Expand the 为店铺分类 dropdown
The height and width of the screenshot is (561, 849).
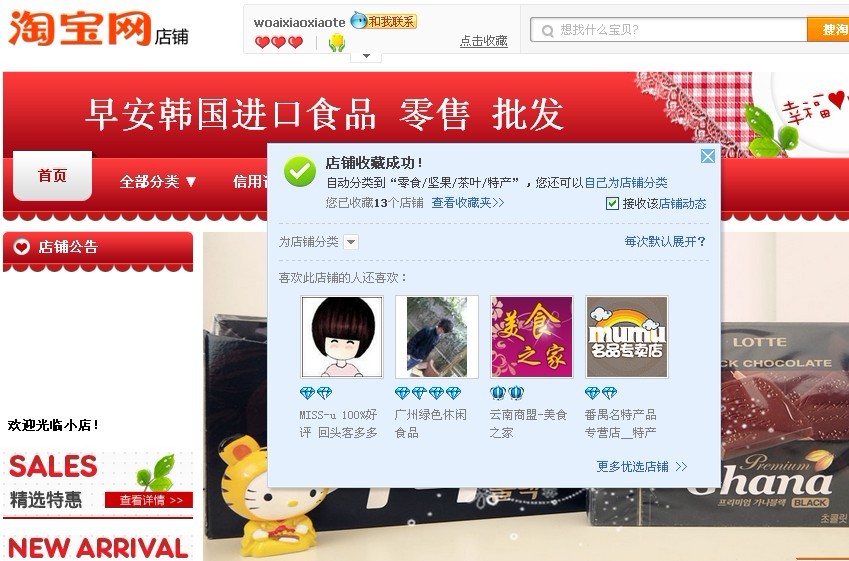[351, 242]
